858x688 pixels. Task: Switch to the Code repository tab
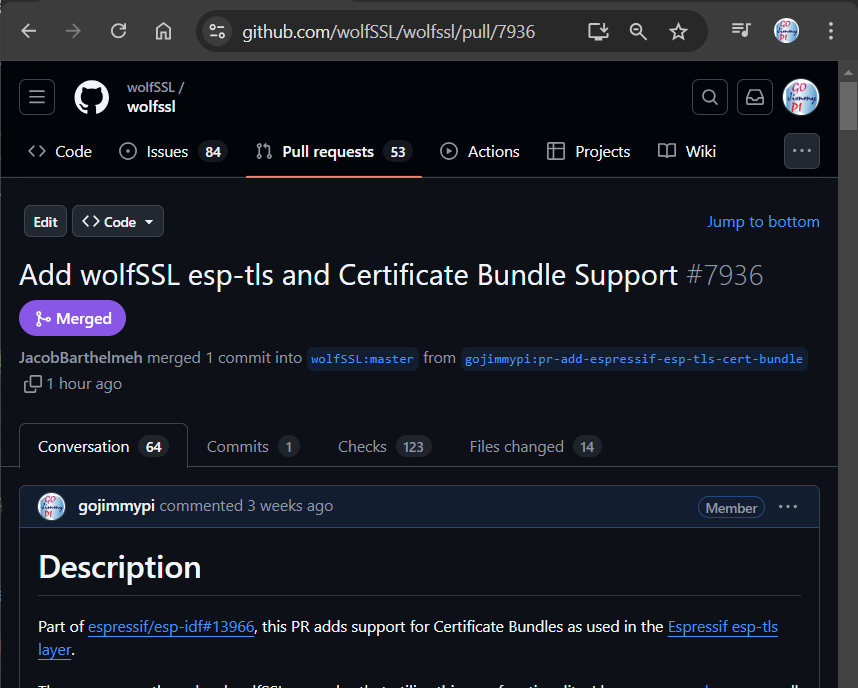click(60, 152)
